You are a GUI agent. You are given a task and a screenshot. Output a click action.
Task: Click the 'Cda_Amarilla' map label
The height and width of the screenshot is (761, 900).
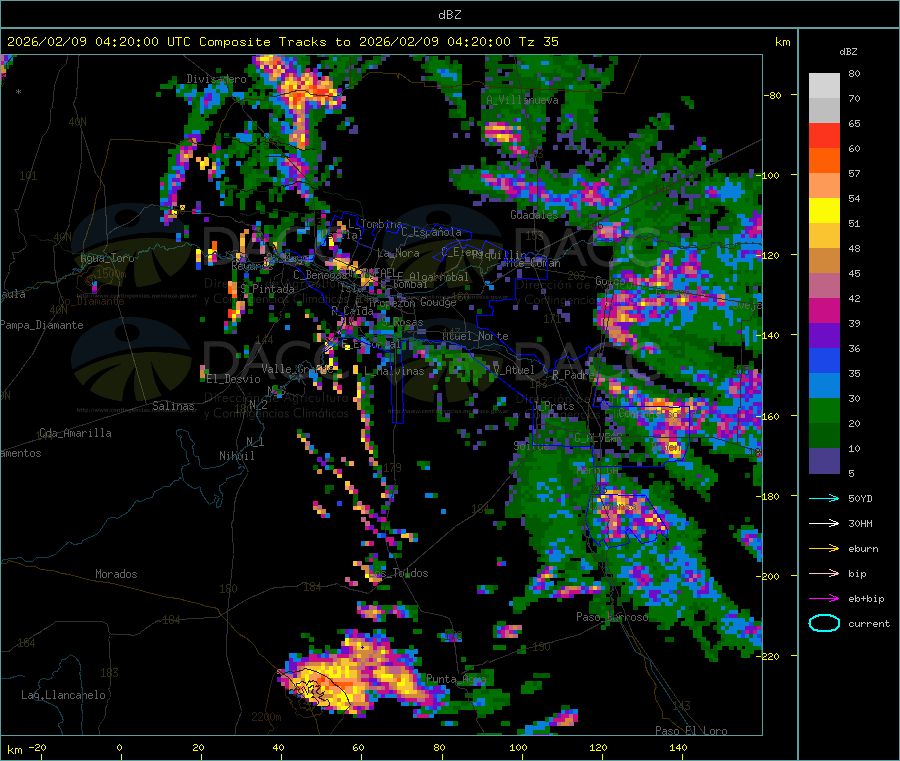[x=75, y=433]
